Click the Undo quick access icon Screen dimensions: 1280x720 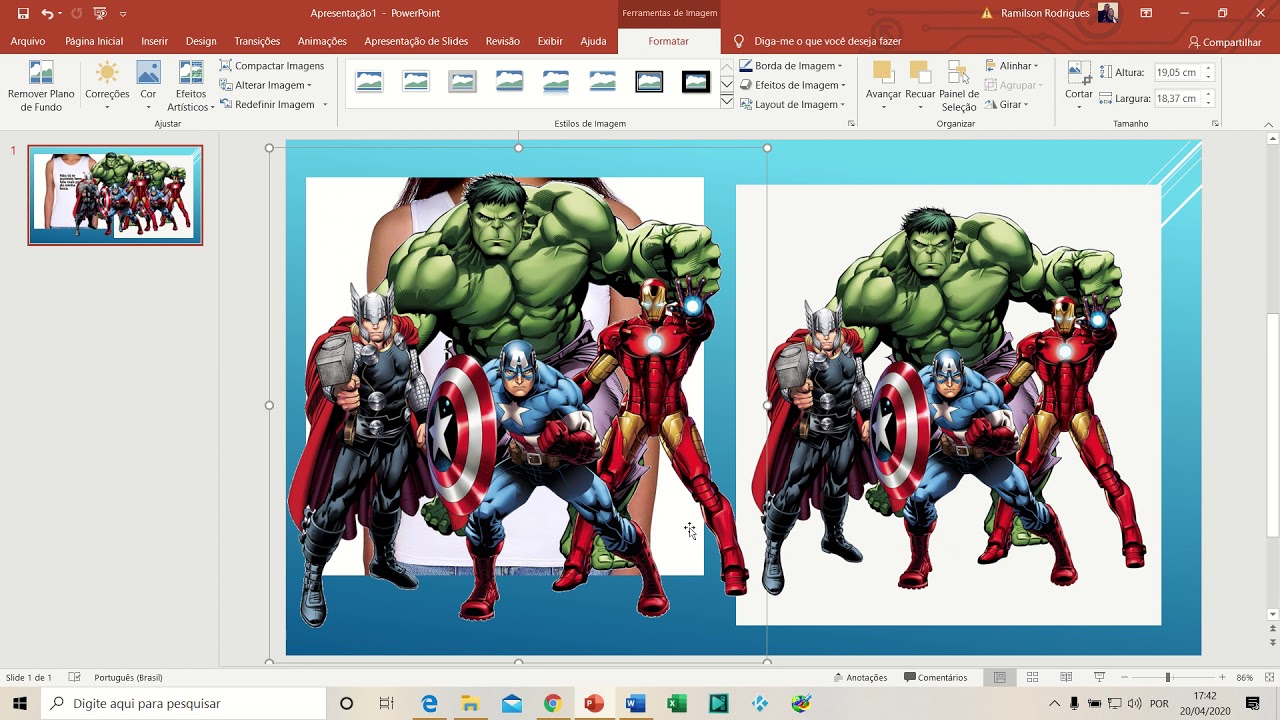coord(47,13)
